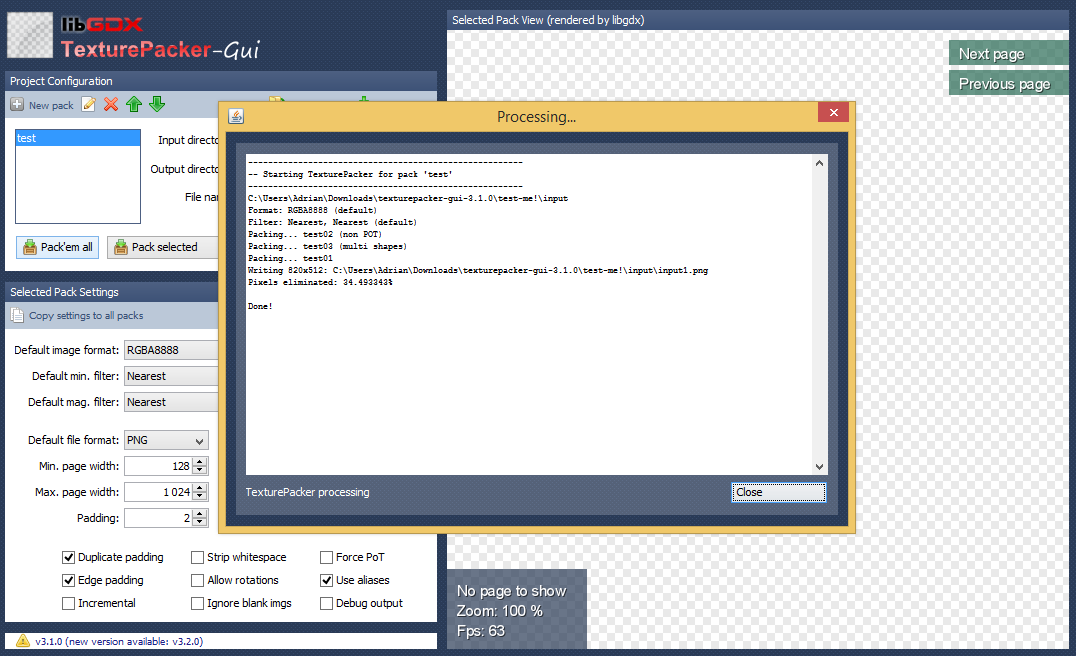Decrease Padding value stepper

(200, 522)
